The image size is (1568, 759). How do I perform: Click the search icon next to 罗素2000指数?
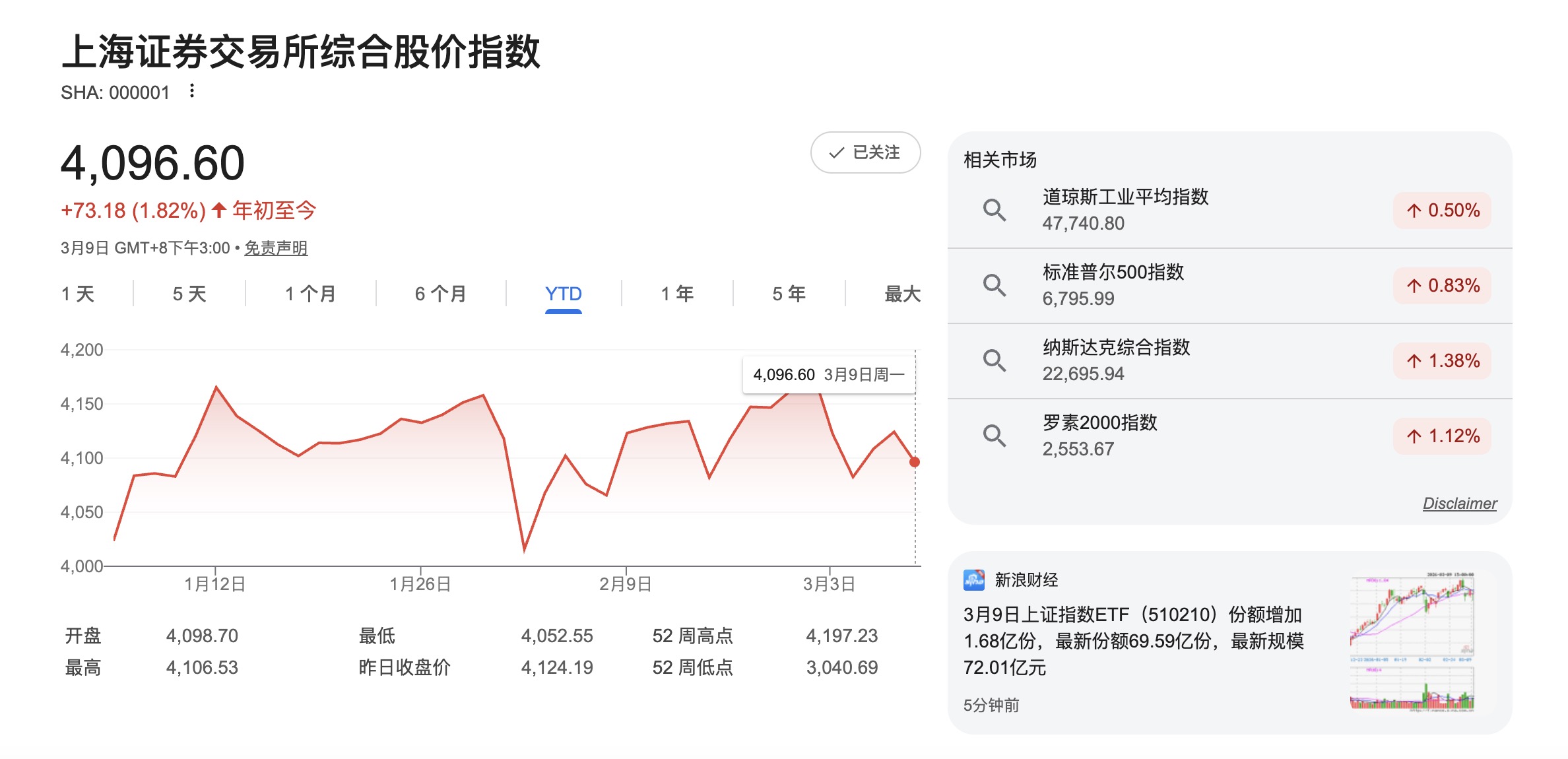(x=994, y=436)
